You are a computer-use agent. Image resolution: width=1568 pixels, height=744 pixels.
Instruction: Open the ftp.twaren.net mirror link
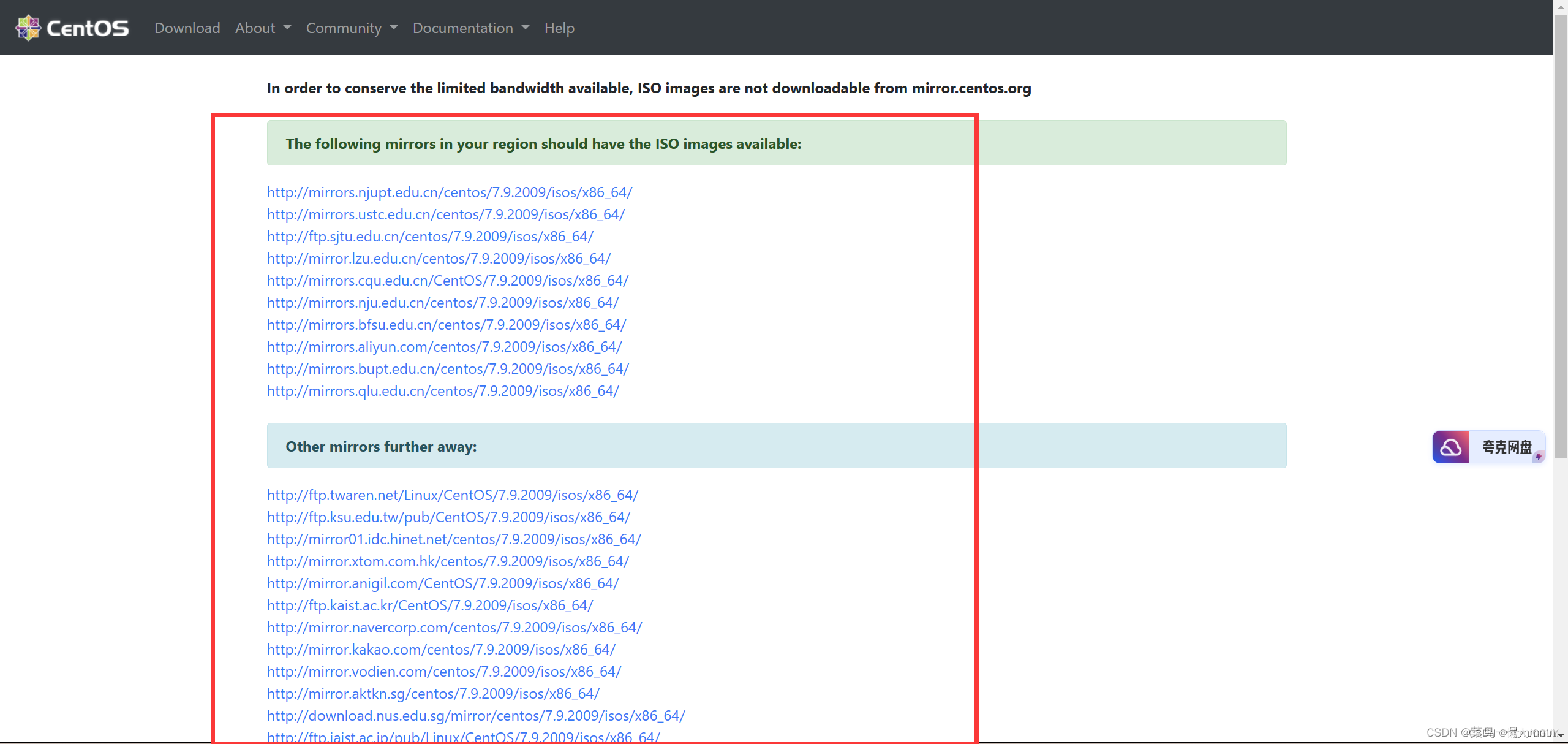tap(452, 495)
